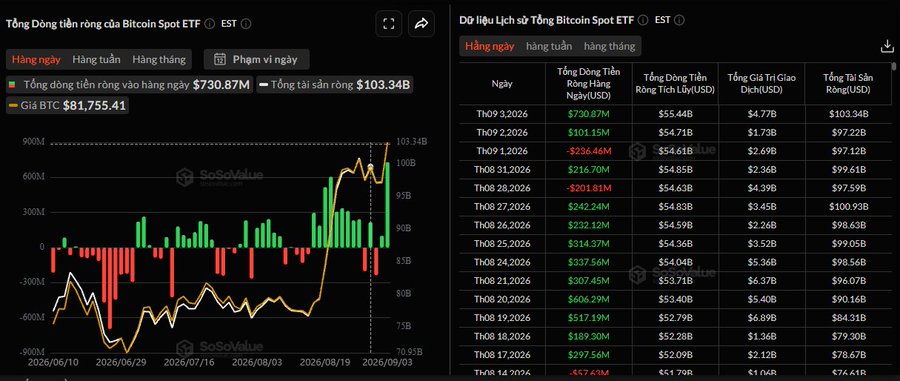Click the $79.30B net assets cell

click(848, 337)
